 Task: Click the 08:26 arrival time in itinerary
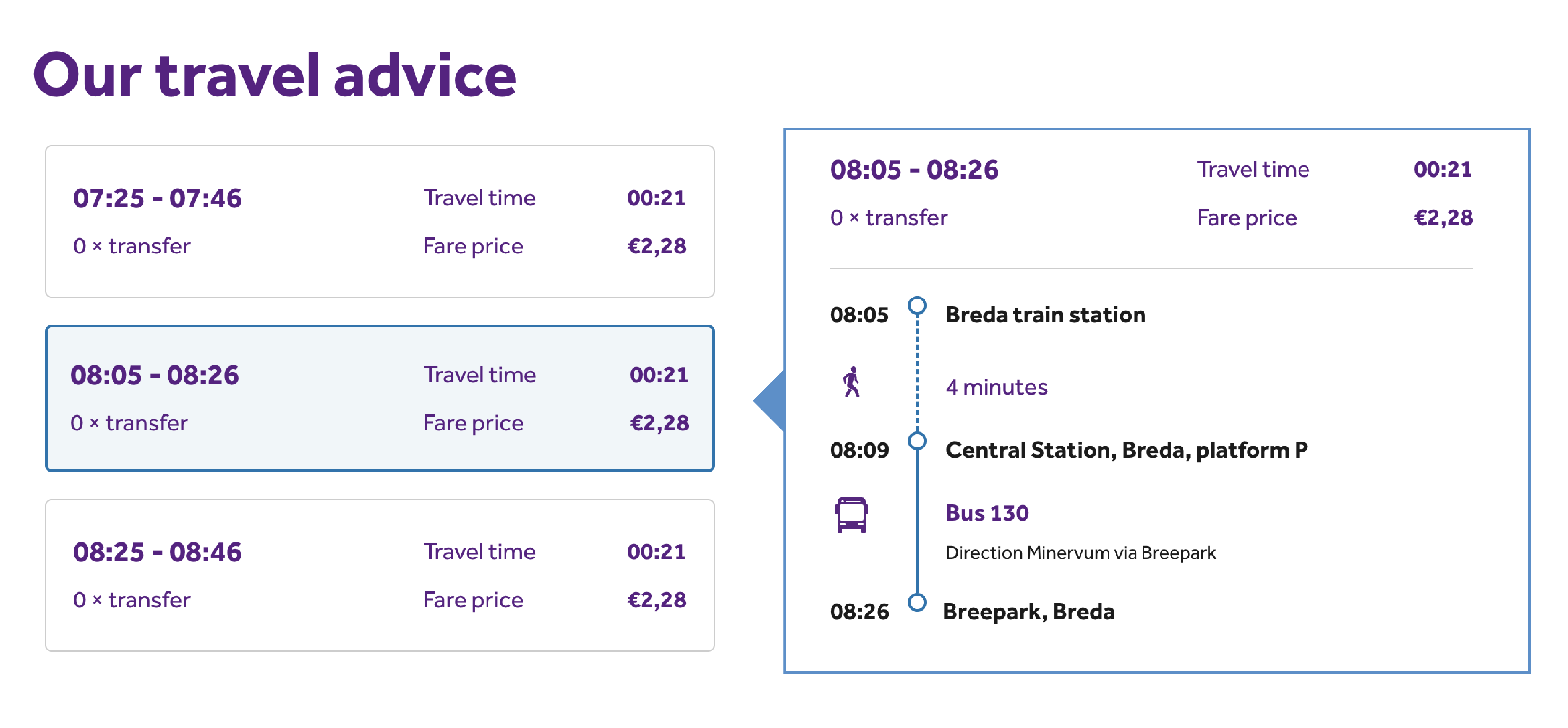(x=859, y=612)
